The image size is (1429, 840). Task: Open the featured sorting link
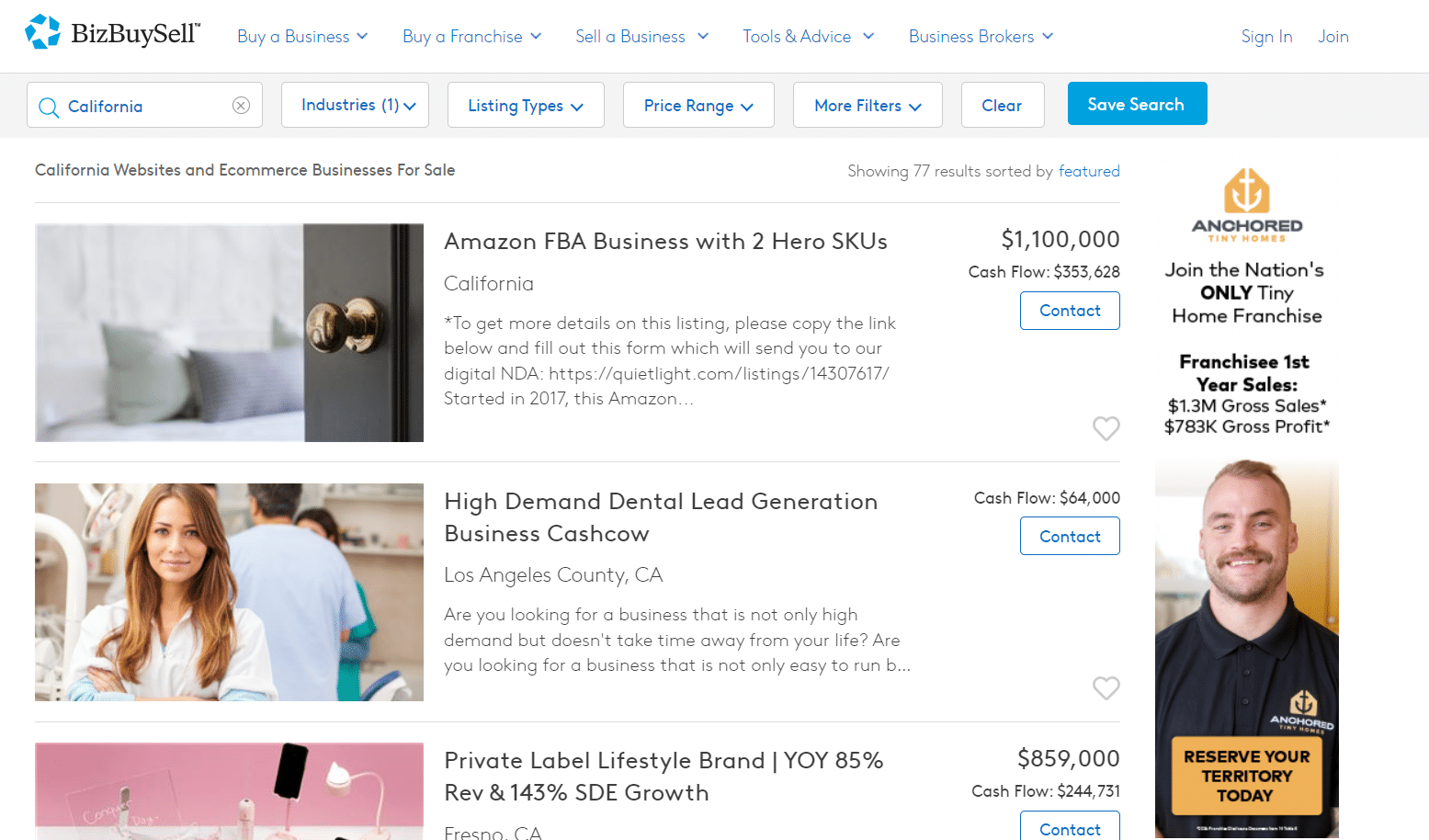1089,171
